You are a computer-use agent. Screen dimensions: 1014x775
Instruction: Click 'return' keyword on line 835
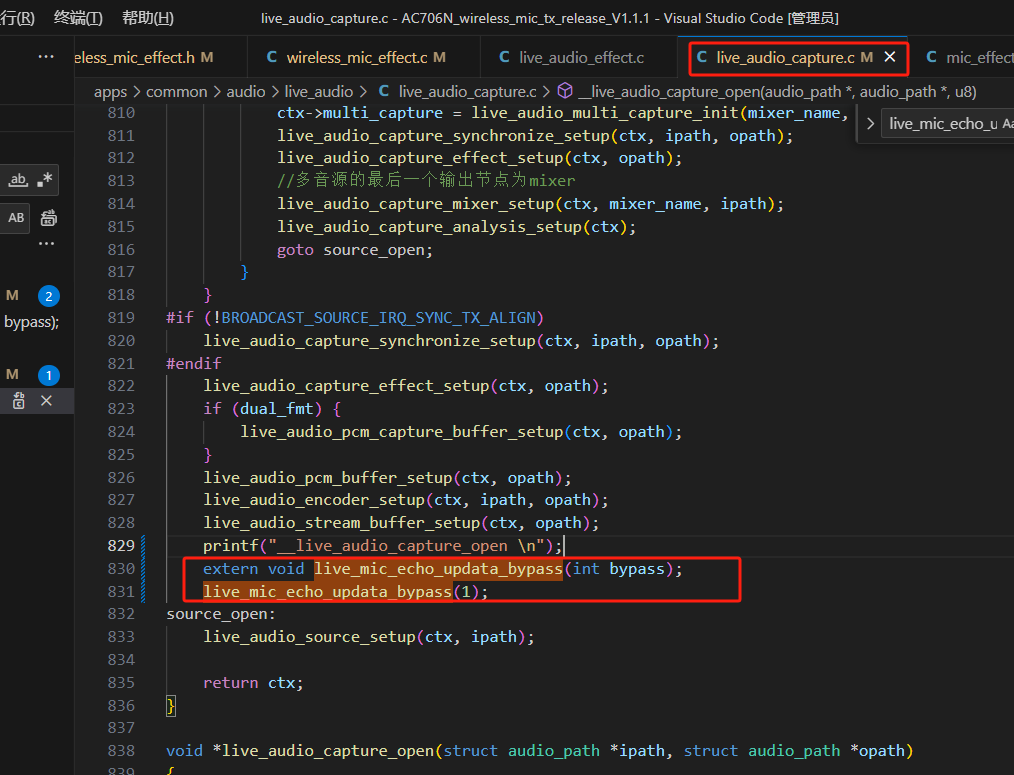[230, 682]
